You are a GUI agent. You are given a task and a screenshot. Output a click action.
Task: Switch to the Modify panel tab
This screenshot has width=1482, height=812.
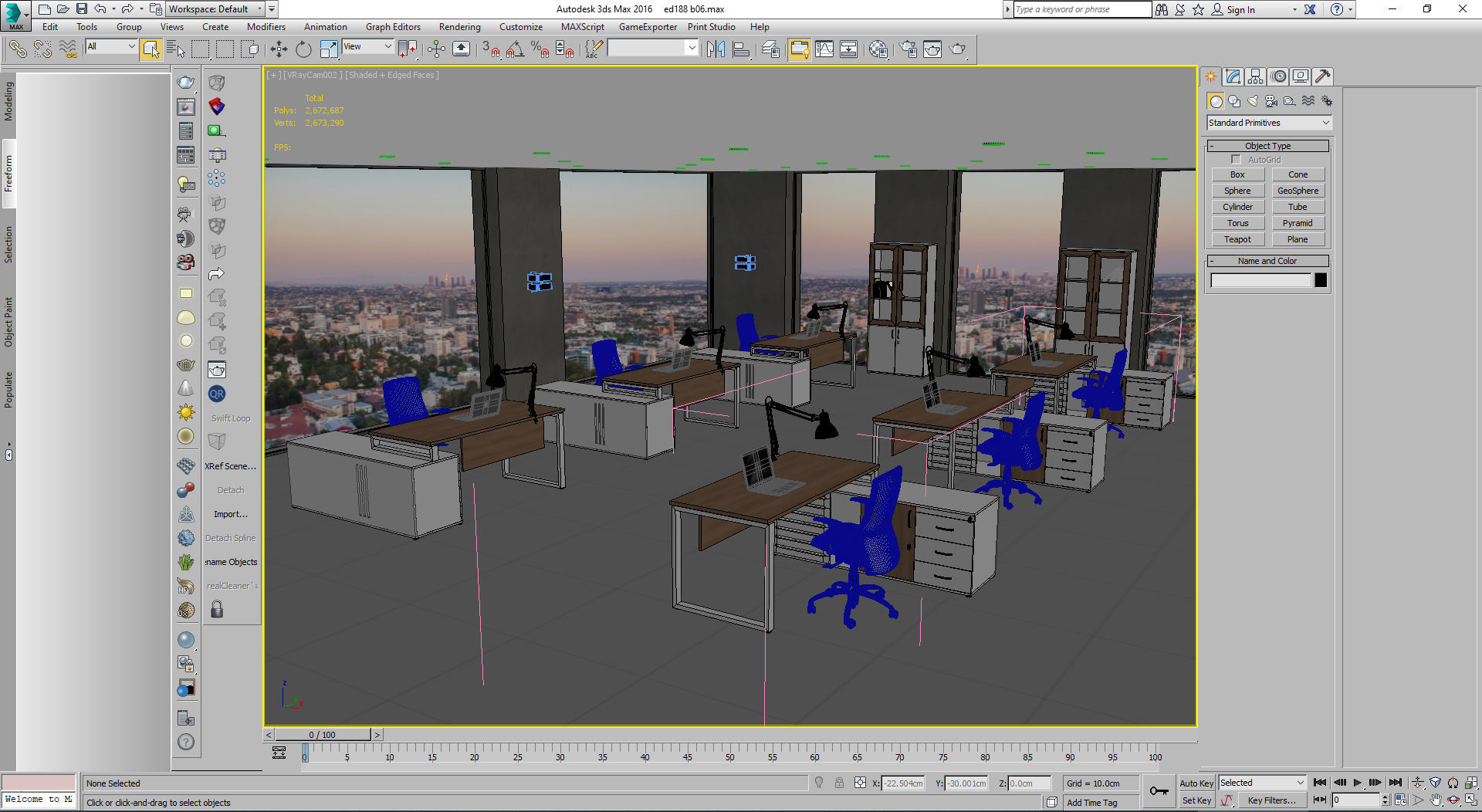pos(1233,76)
